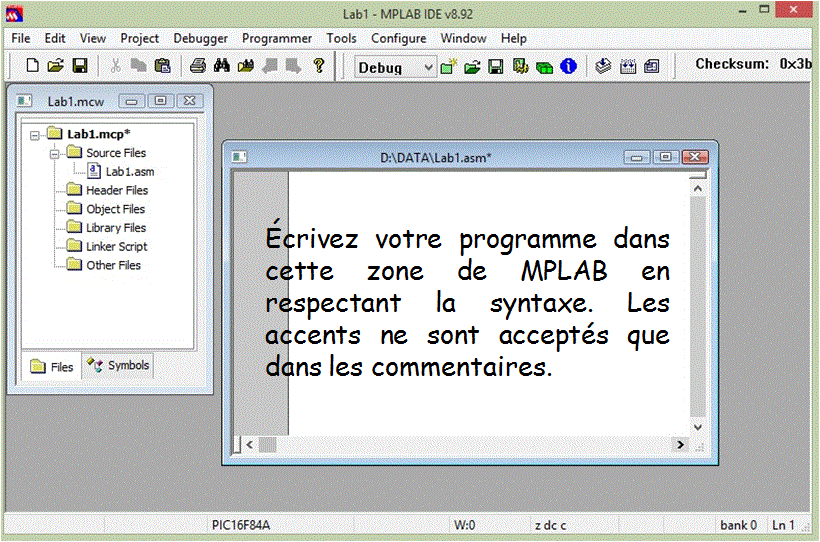Open the Debugger menu
820x542 pixels.
[200, 38]
